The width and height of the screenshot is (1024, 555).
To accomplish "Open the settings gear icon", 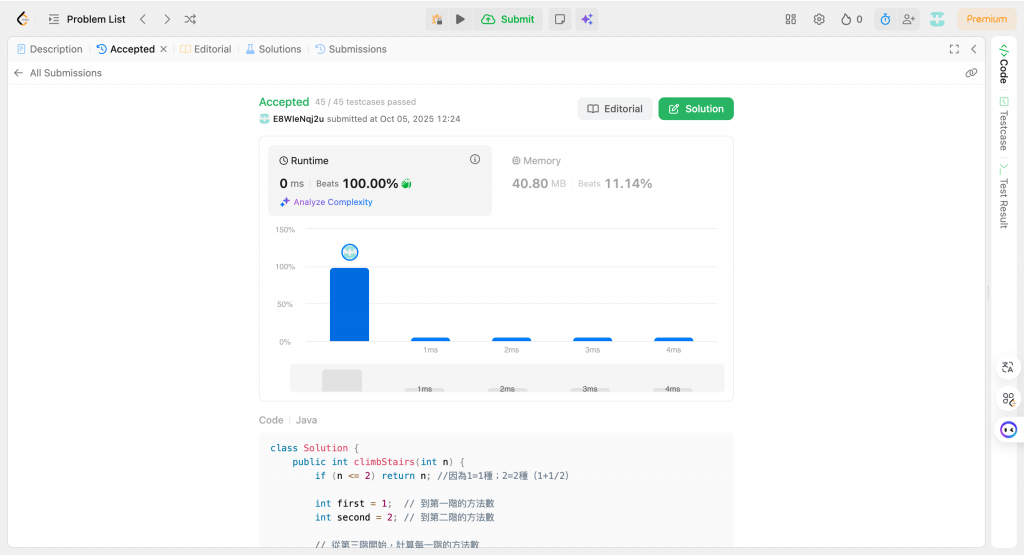I will tap(819, 19).
